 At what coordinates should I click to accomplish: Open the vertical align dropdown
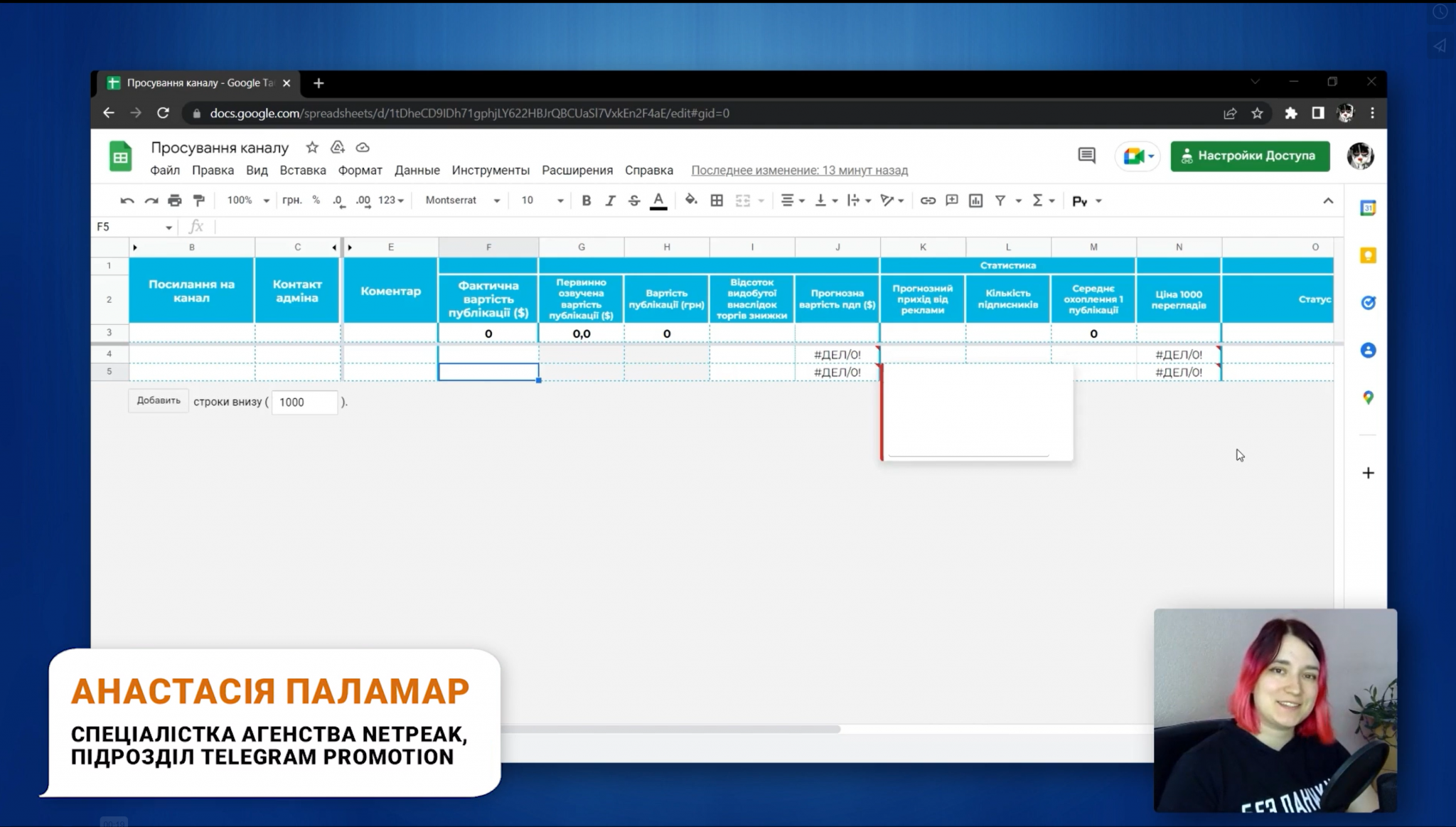pos(825,201)
